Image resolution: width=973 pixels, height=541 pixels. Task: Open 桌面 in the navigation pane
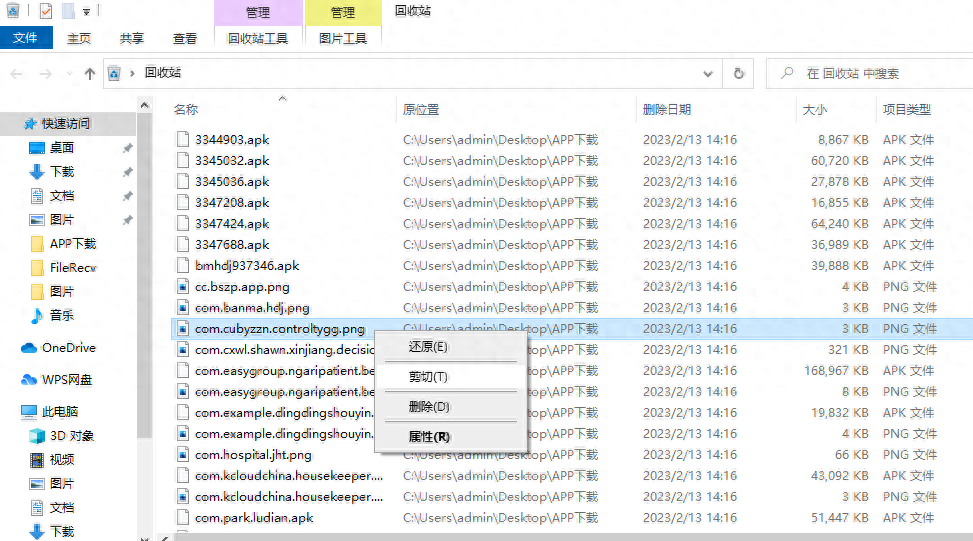[x=62, y=148]
